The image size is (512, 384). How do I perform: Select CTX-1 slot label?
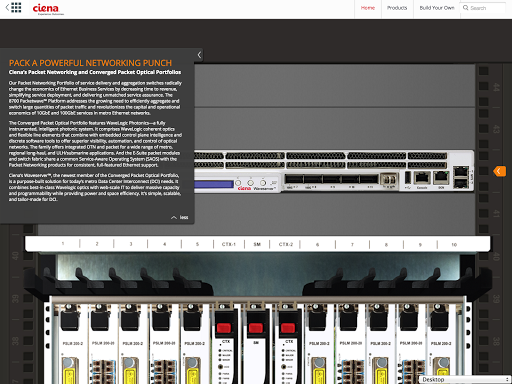(229, 244)
